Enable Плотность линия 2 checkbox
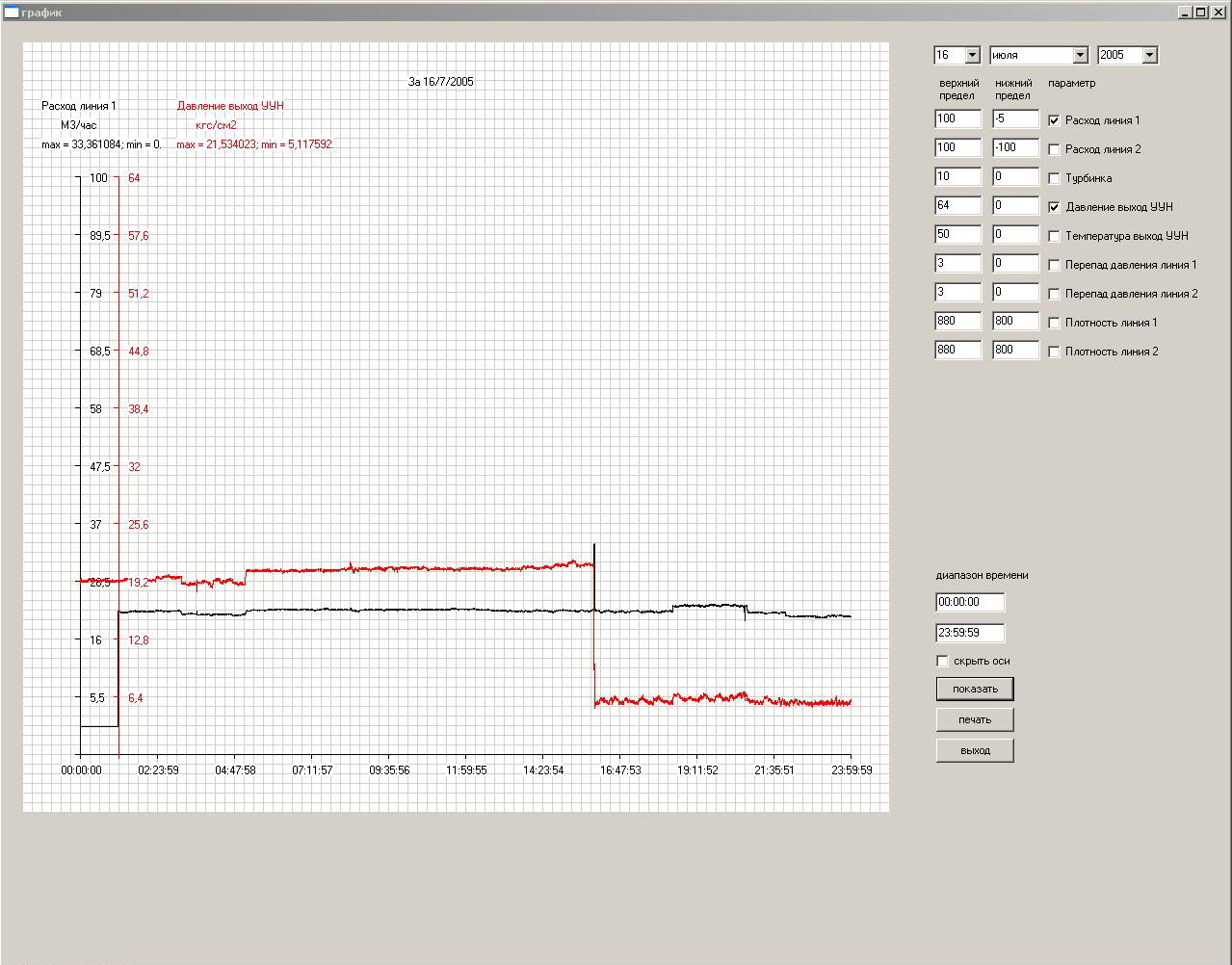 click(x=1054, y=352)
